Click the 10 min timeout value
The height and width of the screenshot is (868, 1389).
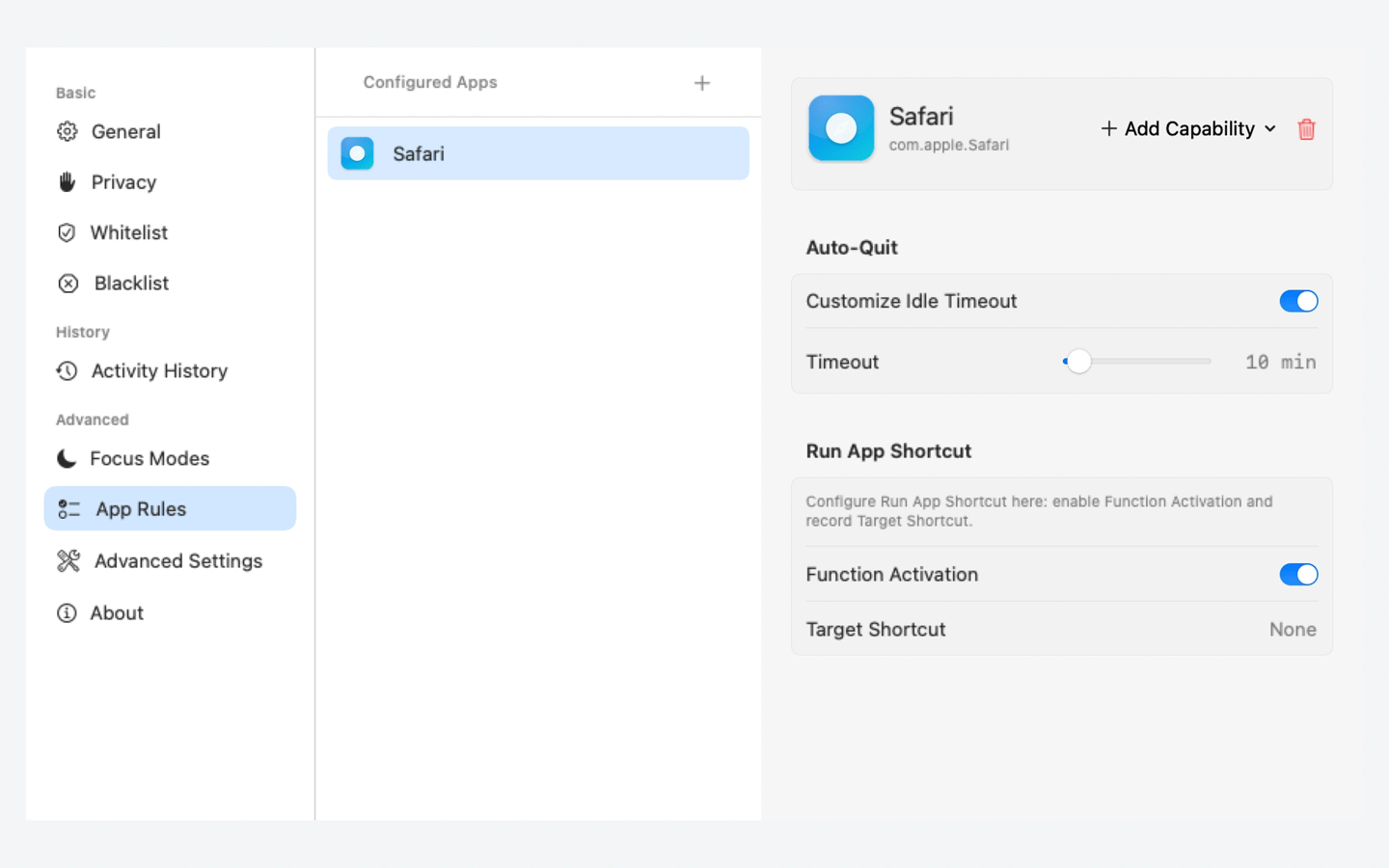(x=1280, y=362)
